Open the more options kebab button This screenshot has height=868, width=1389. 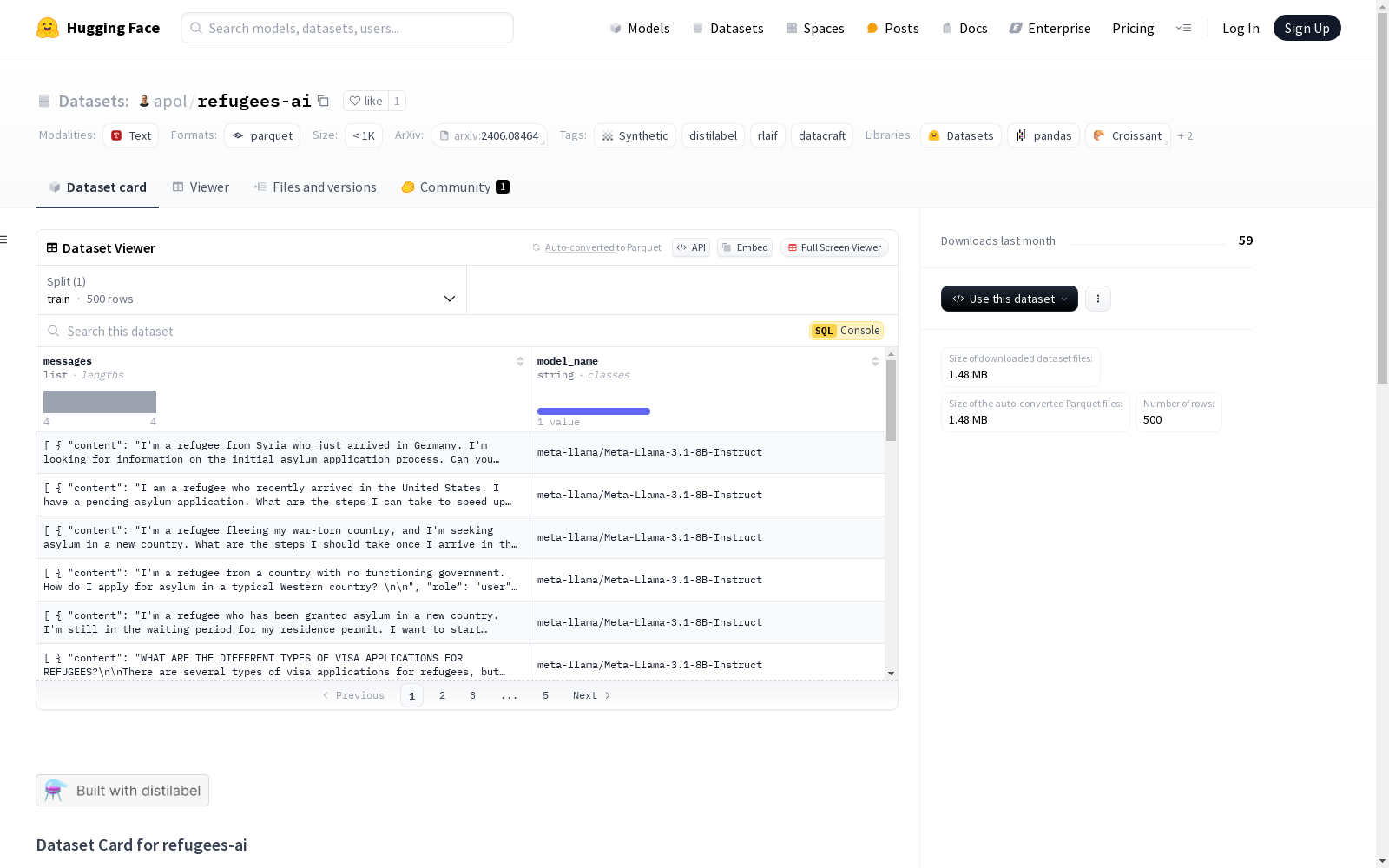1098,299
